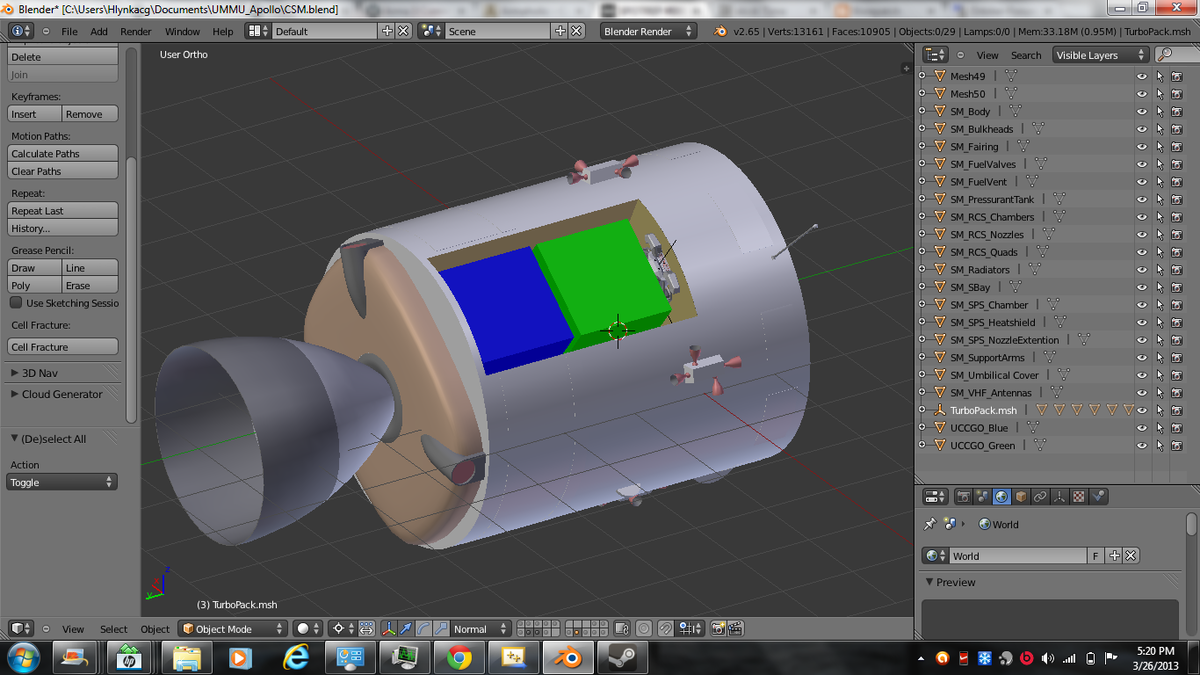Hide UCCGO_Blue with its eye icon

pos(1142,427)
